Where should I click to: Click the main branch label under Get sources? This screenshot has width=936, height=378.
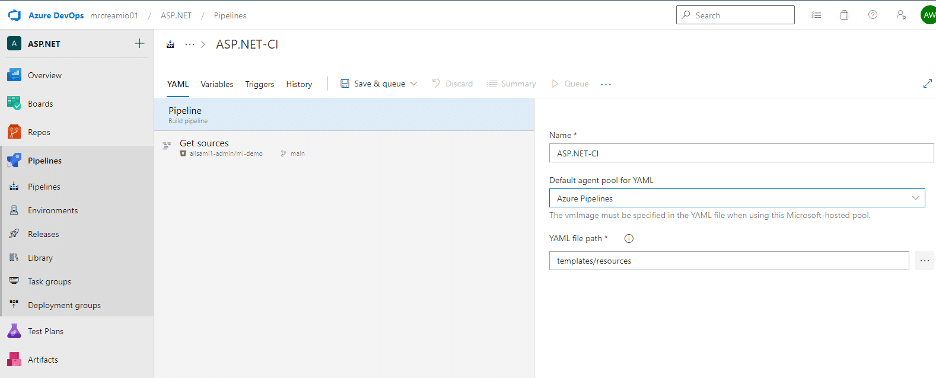point(298,154)
